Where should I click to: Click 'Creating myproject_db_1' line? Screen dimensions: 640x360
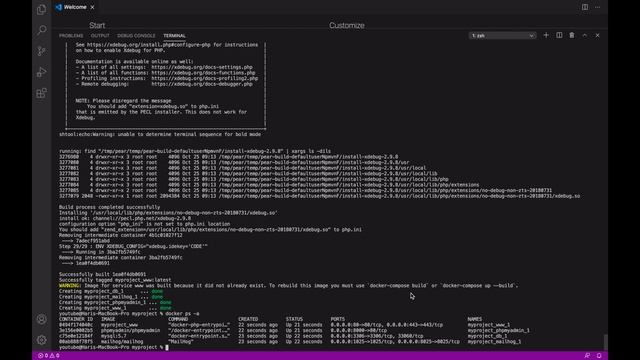[x=111, y=291]
